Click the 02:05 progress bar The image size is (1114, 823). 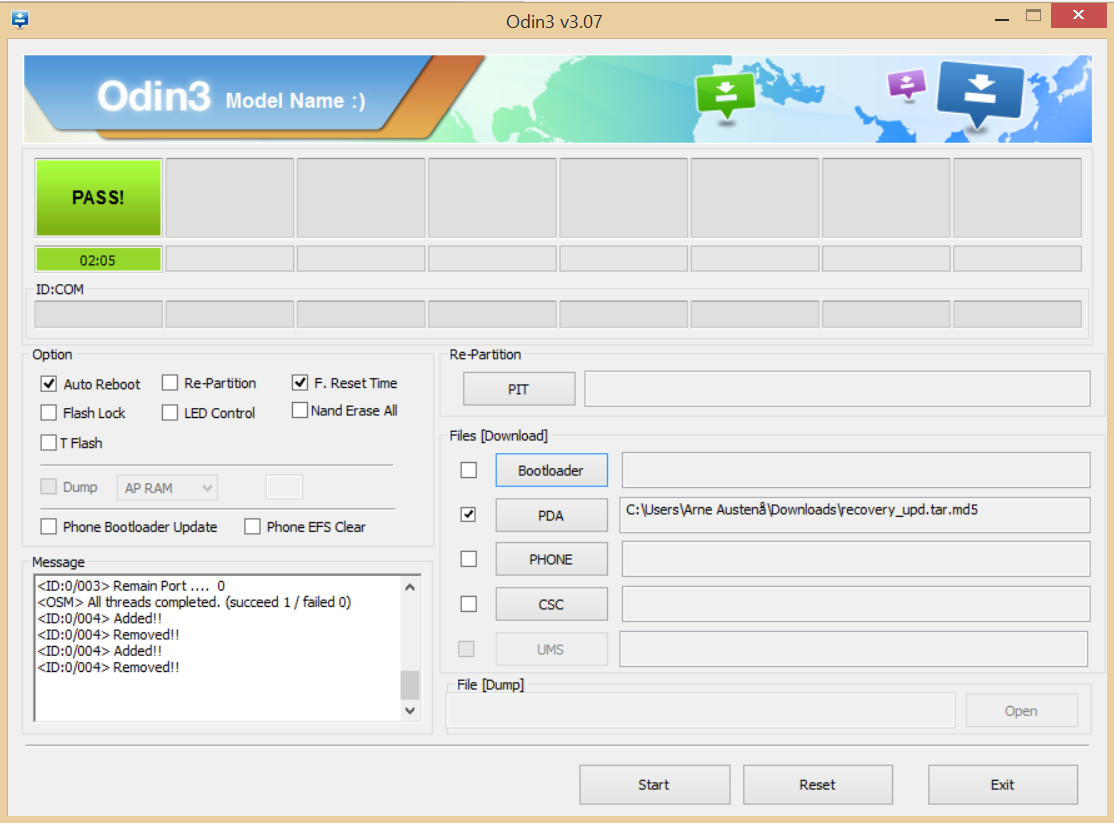98,260
